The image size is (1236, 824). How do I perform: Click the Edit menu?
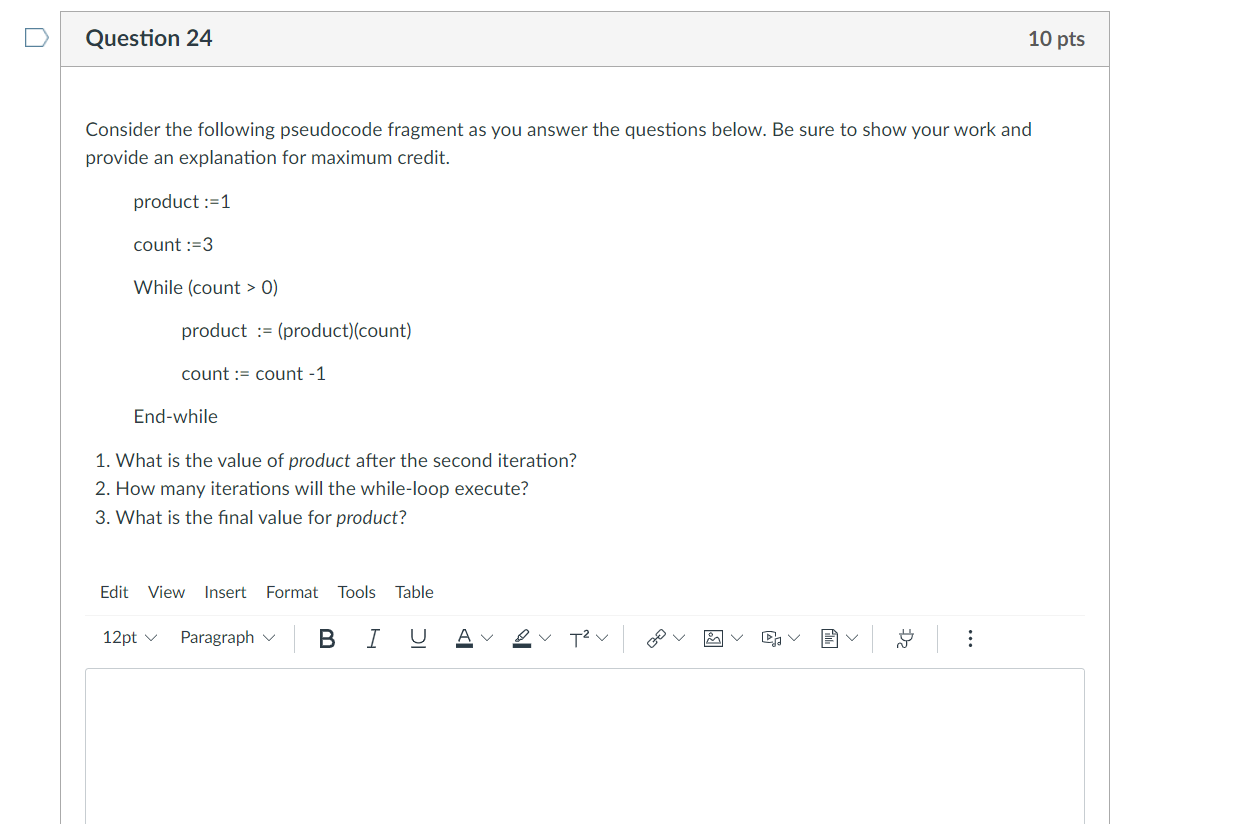[x=113, y=592]
